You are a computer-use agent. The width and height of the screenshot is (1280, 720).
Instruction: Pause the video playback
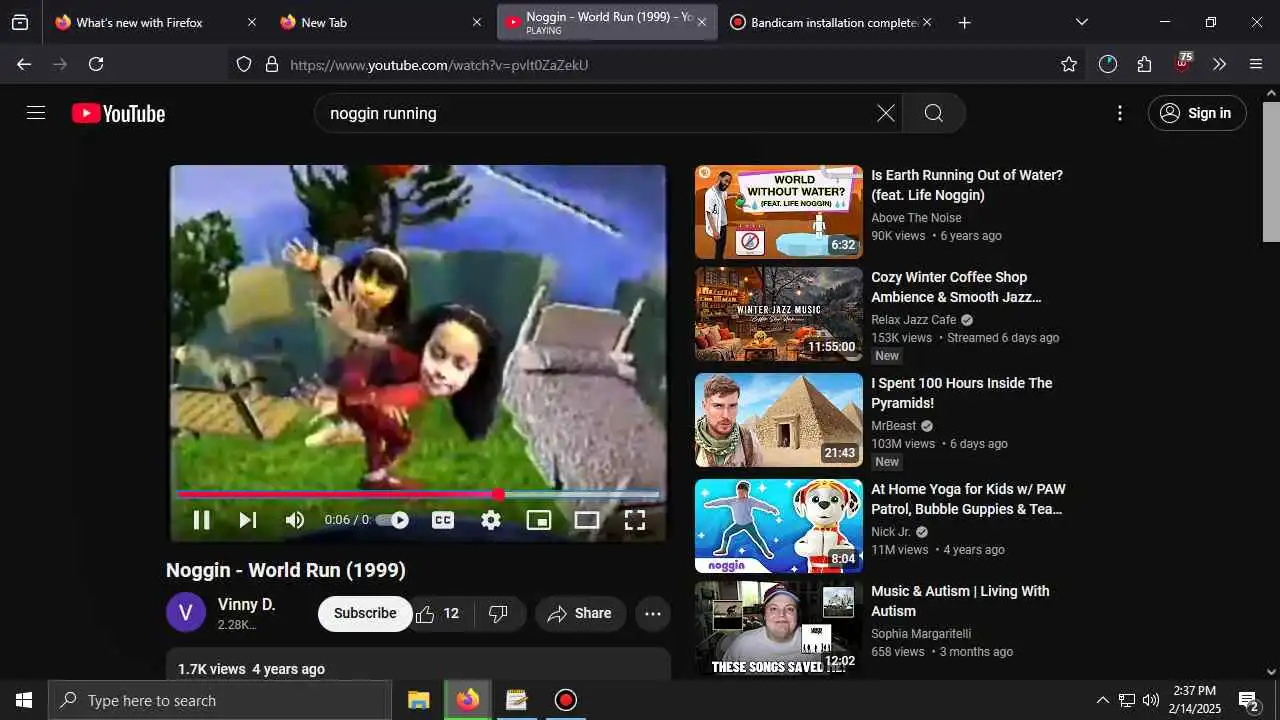tap(201, 520)
